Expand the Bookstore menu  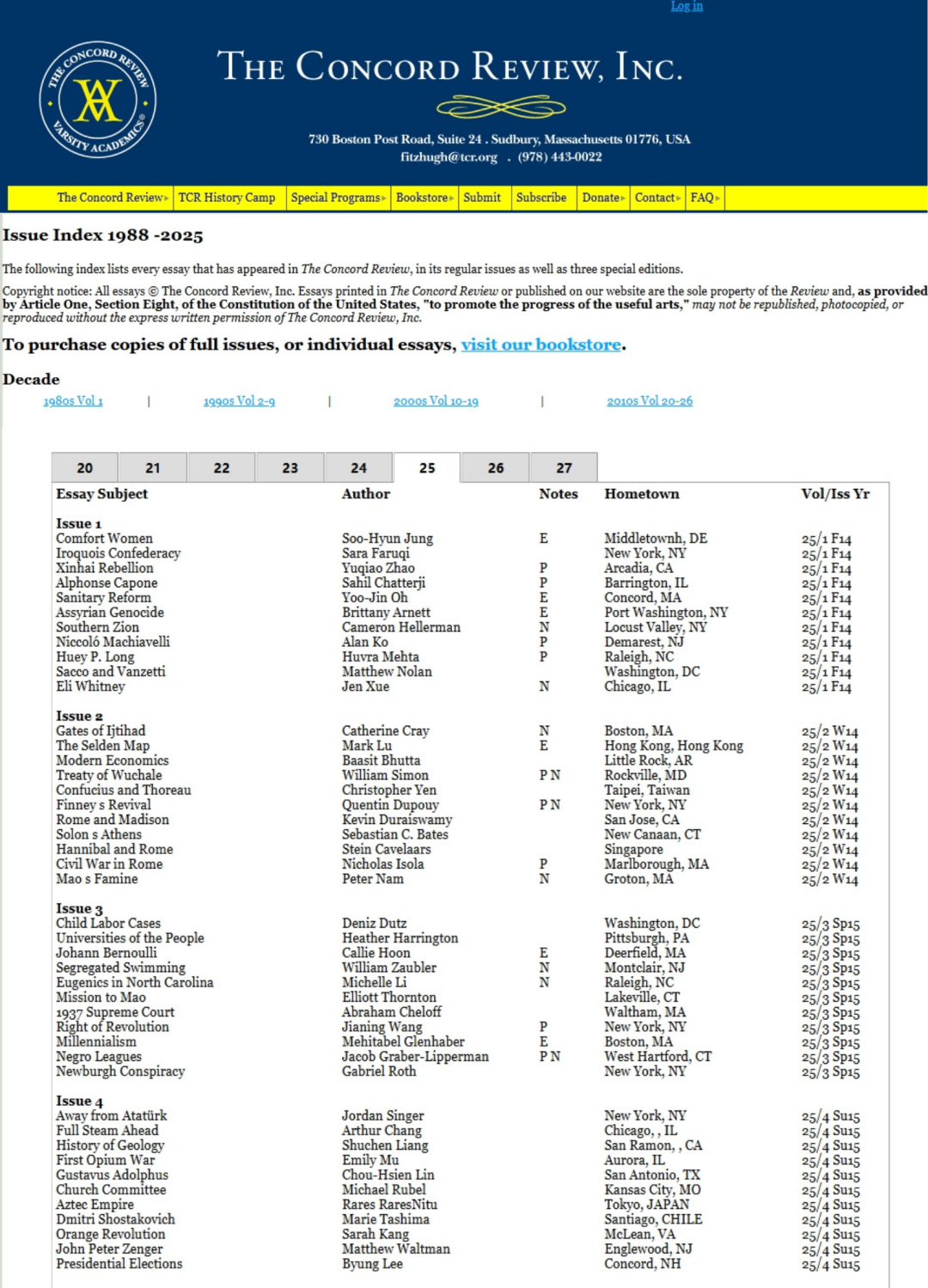point(424,198)
